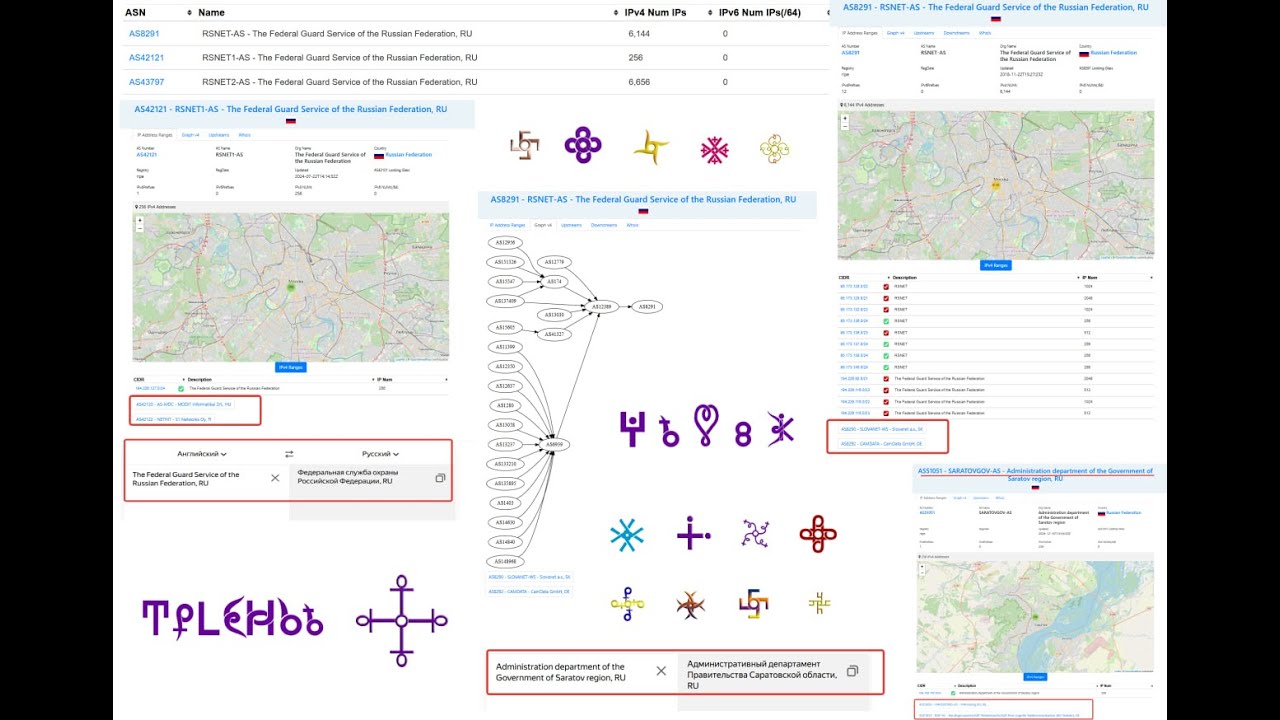Open Whois tab in the AS42121 panel
This screenshot has height=720, width=1280.
click(x=244, y=135)
